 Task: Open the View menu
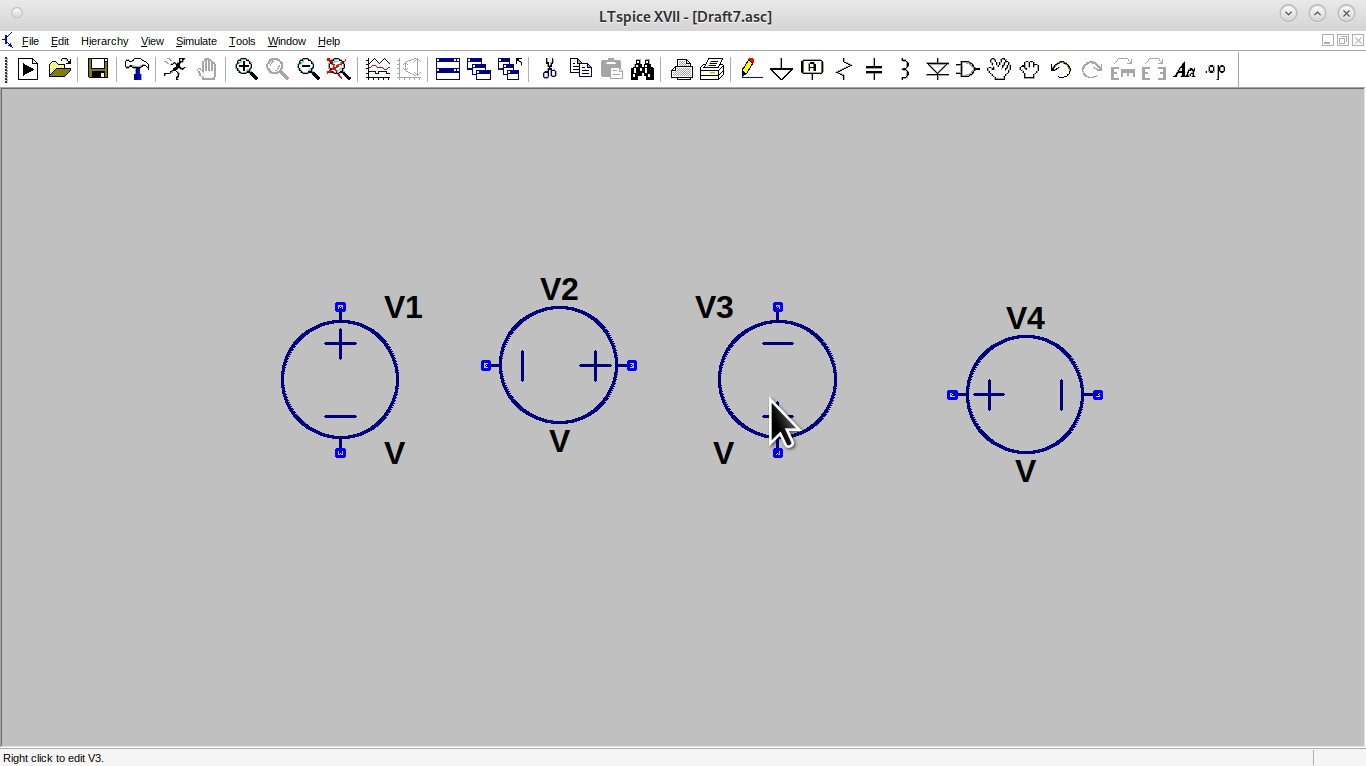tap(152, 41)
